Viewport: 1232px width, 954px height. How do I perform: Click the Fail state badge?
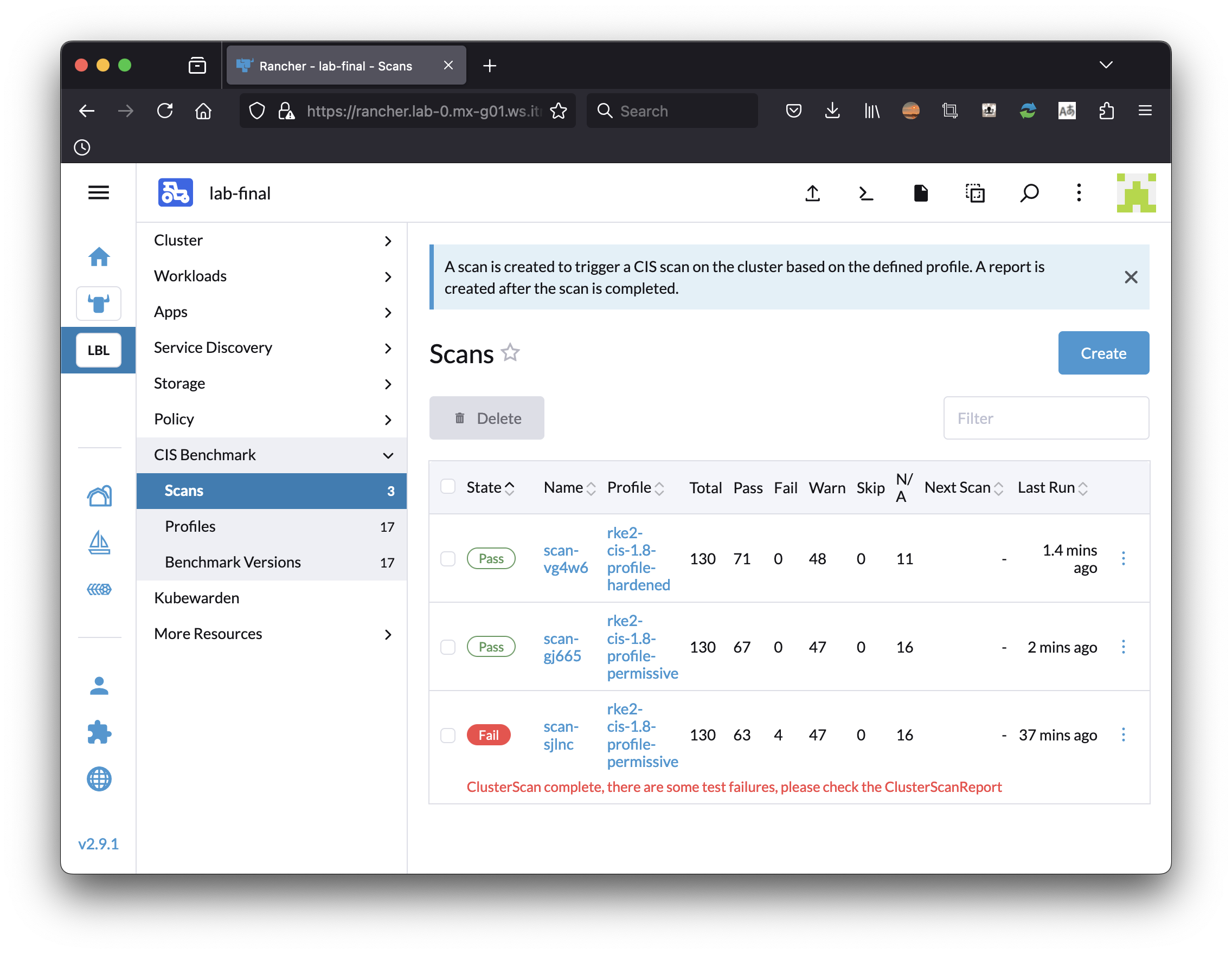(x=489, y=735)
